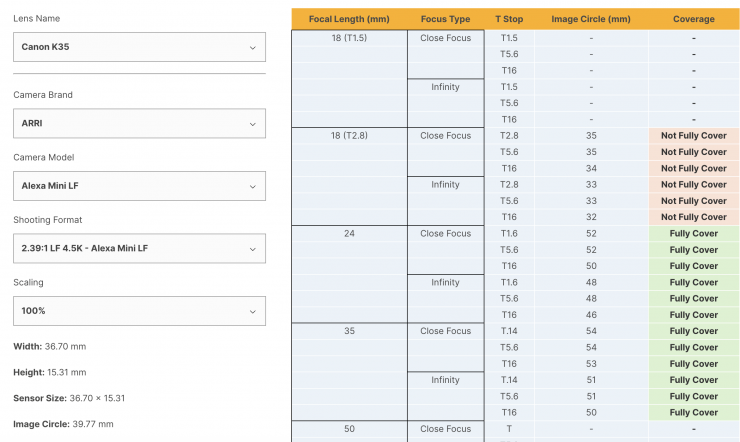Viewport: 740px width, 442px height.
Task: Open the Camera Model dropdown
Action: click(139, 185)
